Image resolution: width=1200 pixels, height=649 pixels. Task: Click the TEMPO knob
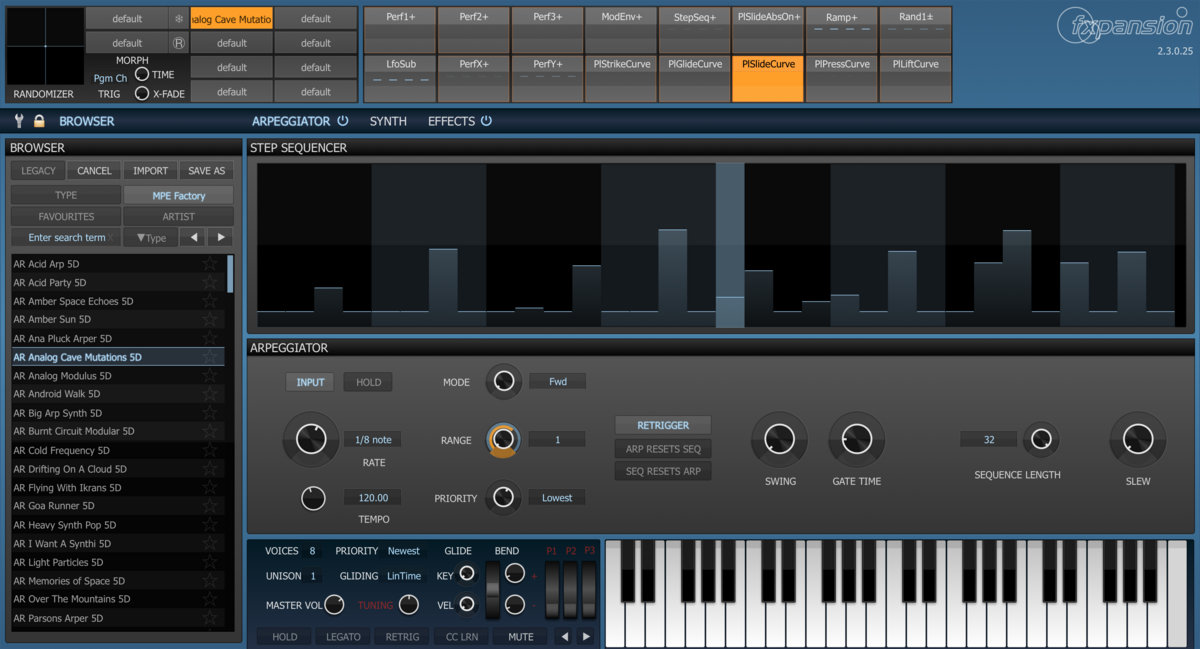[x=313, y=498]
